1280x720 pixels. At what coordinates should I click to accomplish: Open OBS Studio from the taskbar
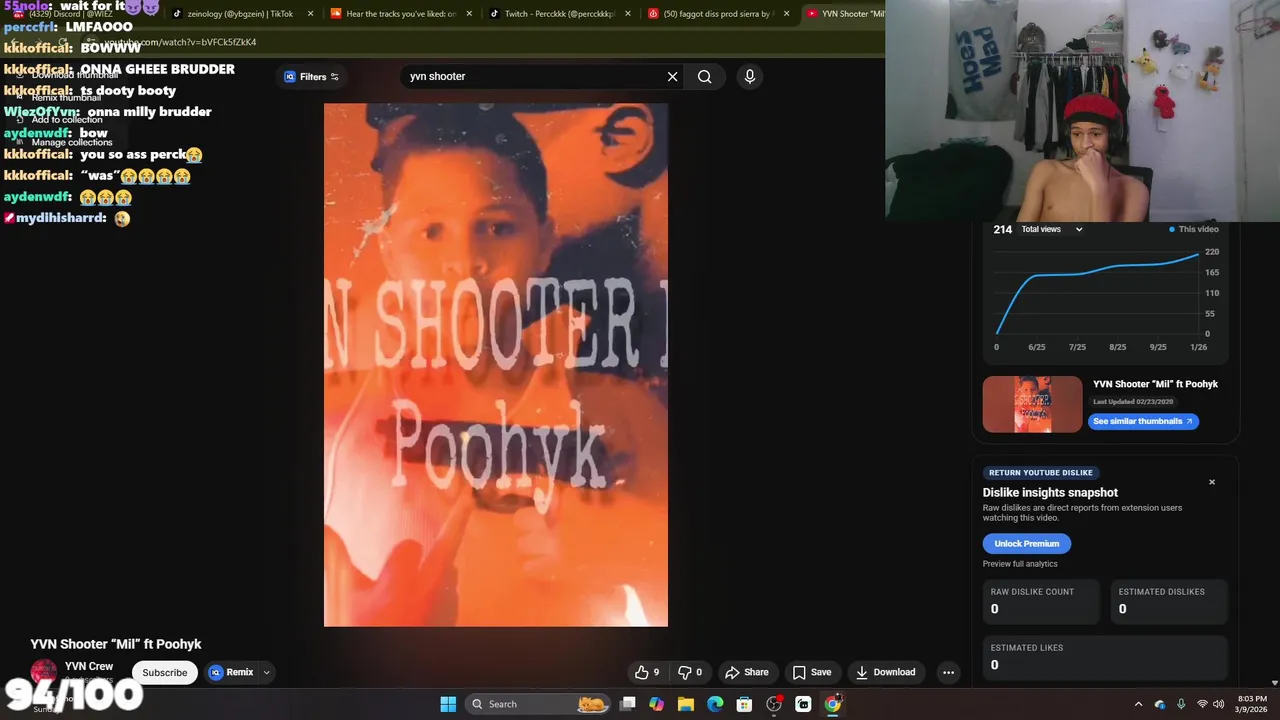[x=774, y=704]
